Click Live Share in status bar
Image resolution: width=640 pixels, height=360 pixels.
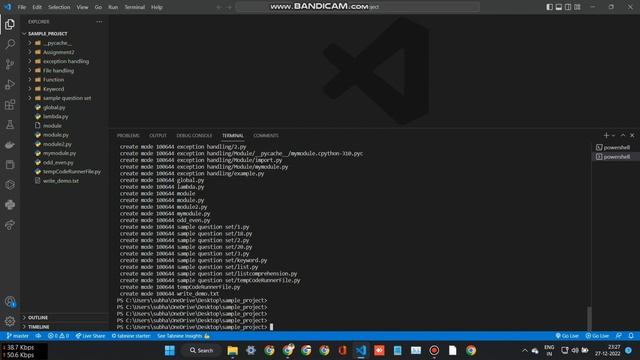tap(90, 336)
